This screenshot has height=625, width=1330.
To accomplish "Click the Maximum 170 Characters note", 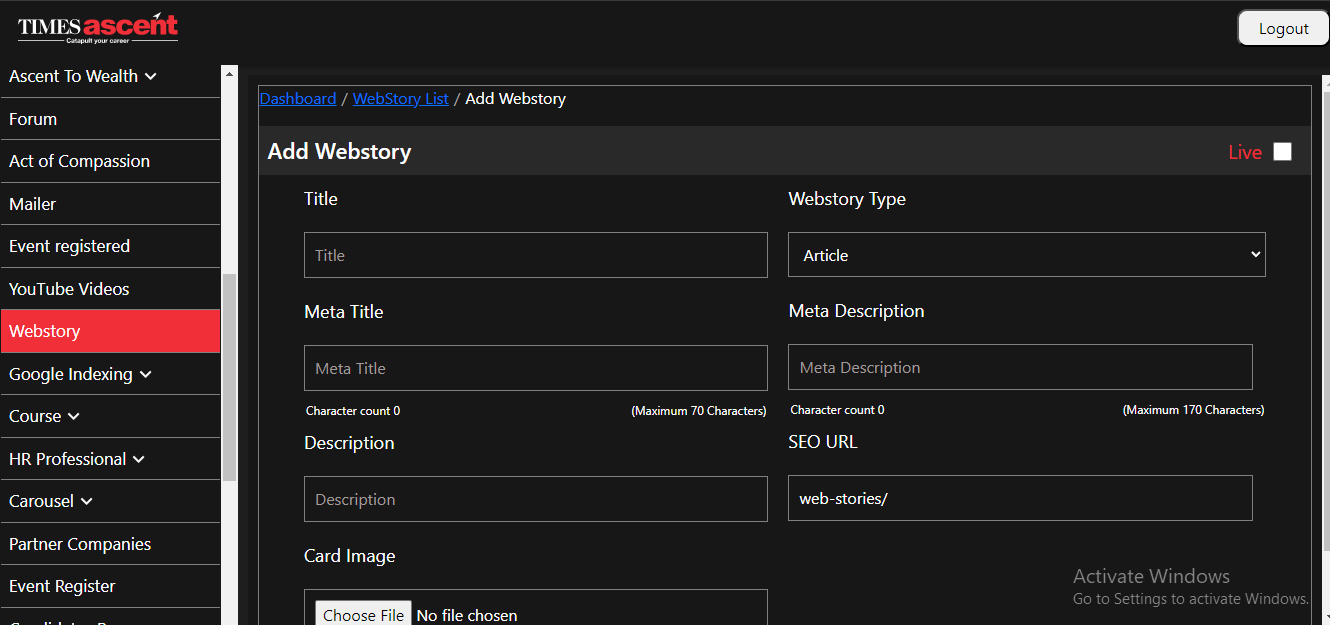I will tap(1193, 410).
